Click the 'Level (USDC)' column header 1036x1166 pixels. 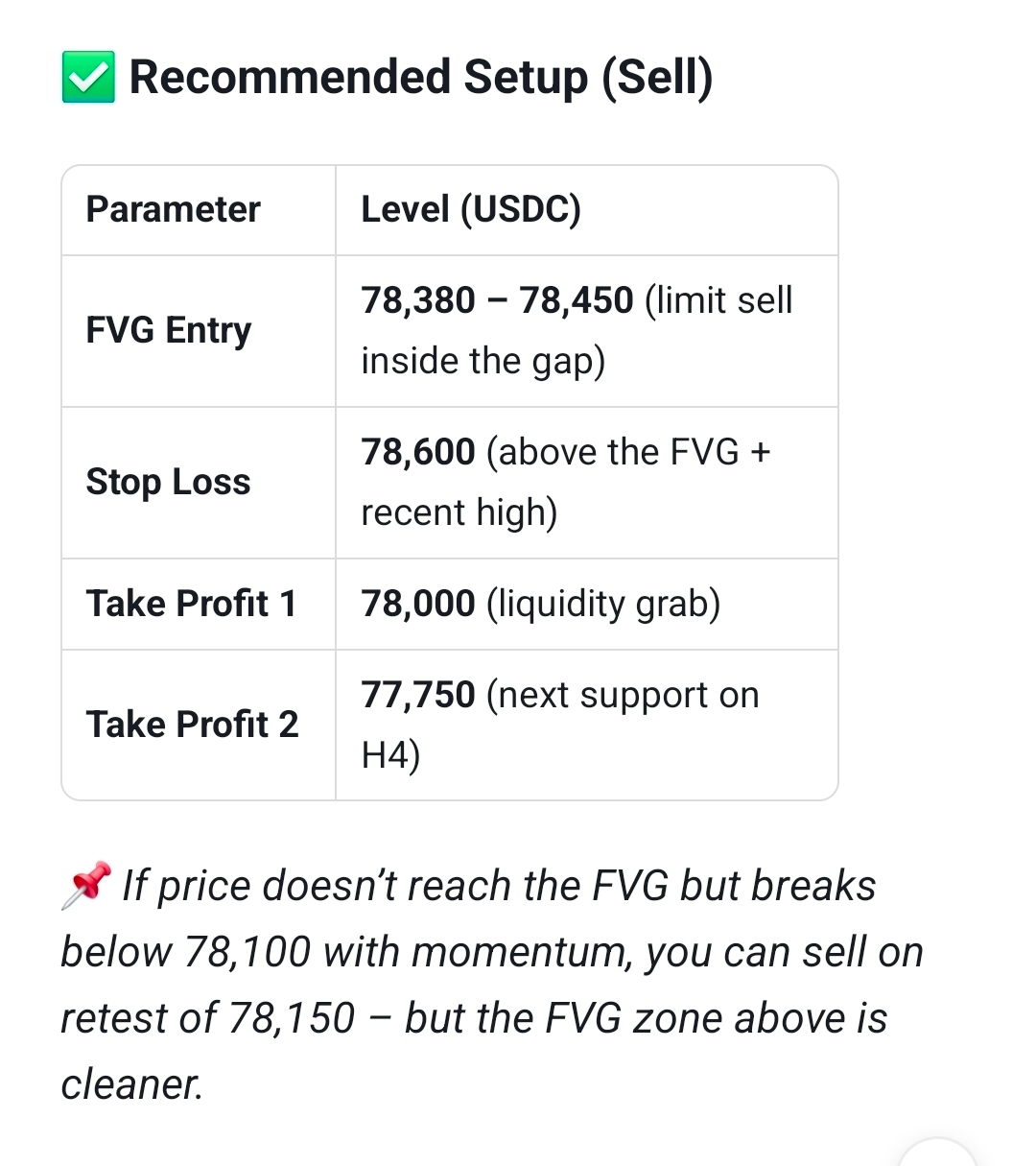click(x=471, y=209)
